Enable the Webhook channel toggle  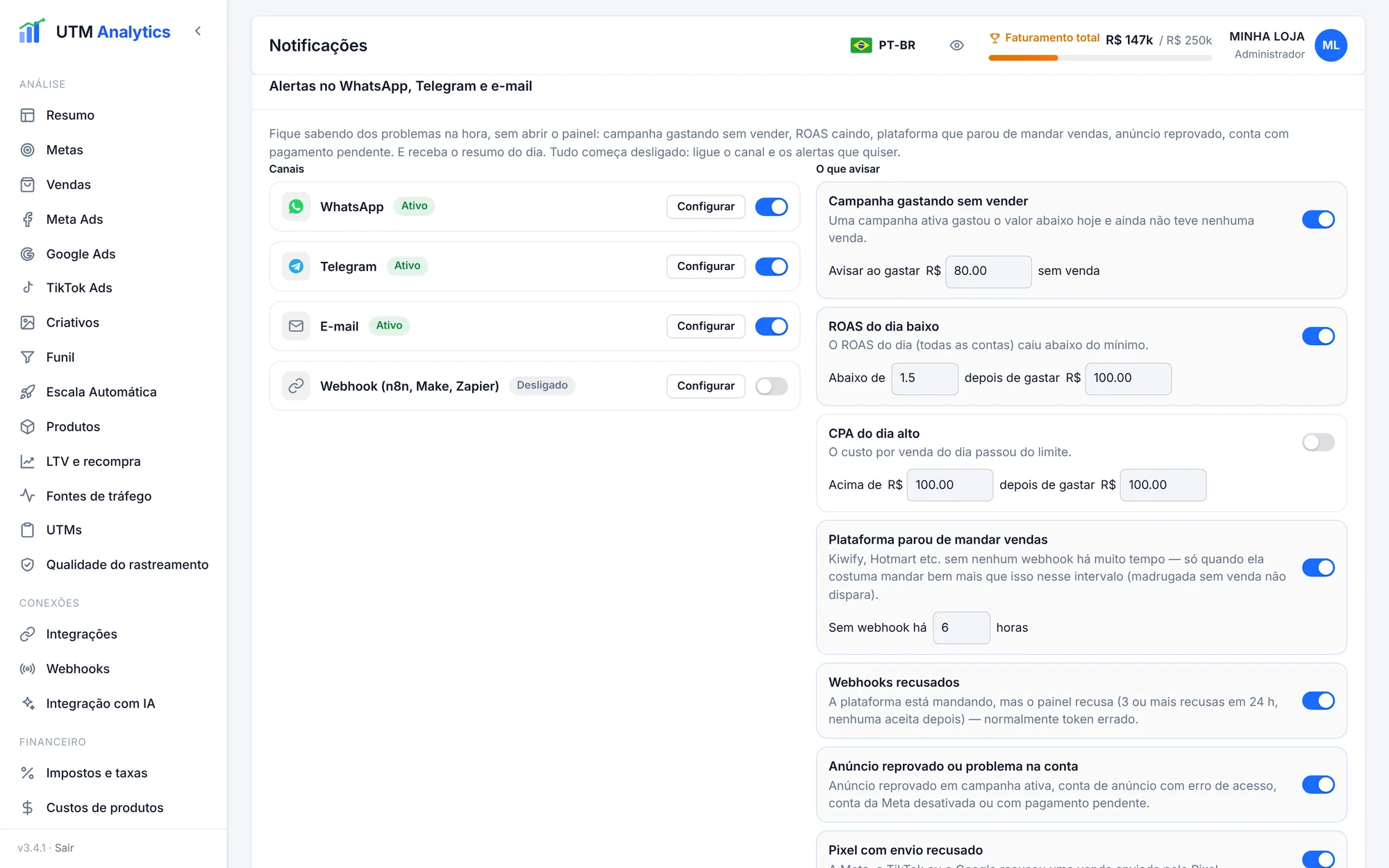(772, 386)
